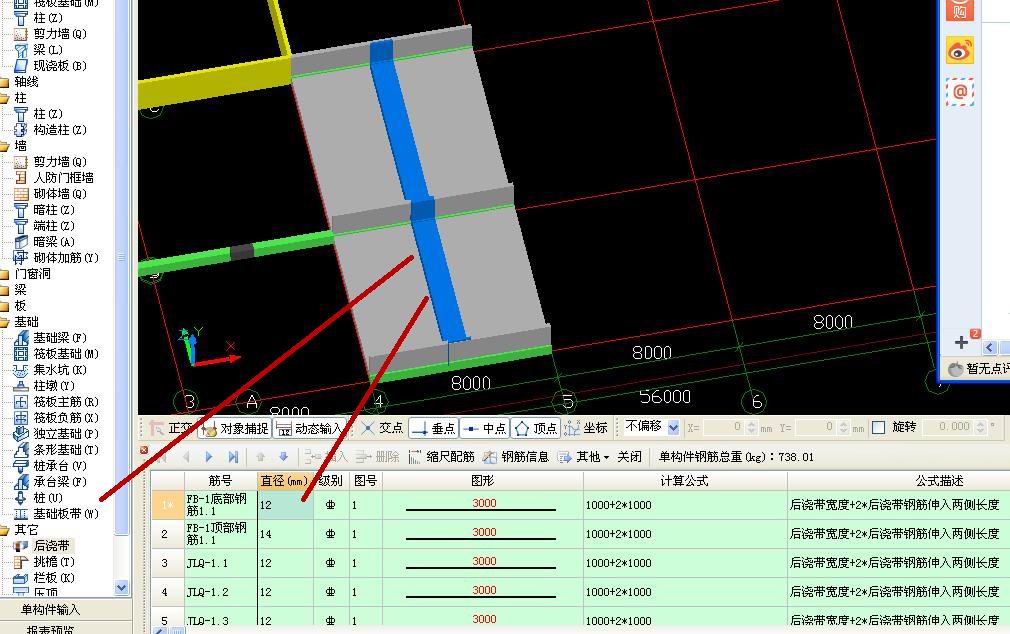Screen dimensions: 1010x634
Task: Click the plus add button in sidebar
Action: click(x=961, y=342)
